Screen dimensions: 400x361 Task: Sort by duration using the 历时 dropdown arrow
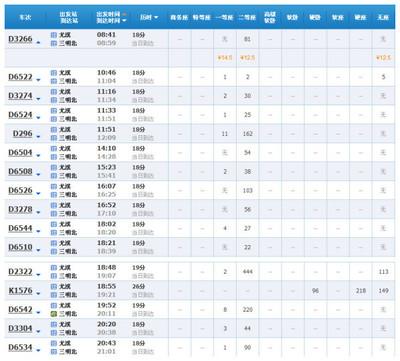[x=156, y=17]
